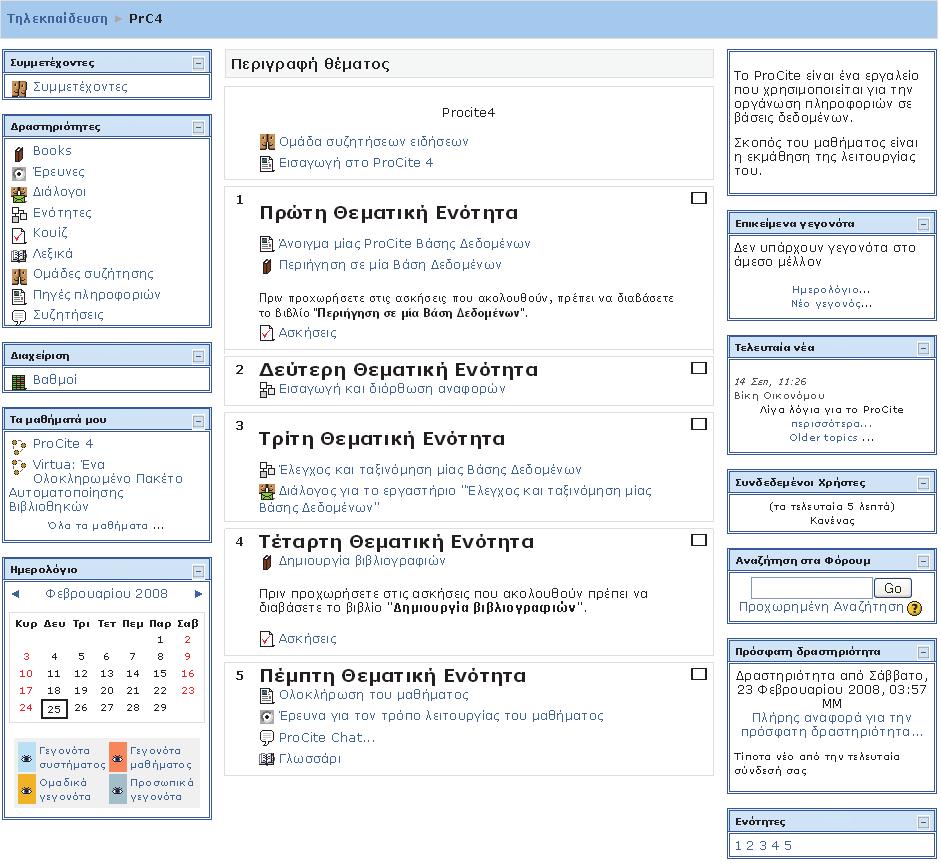The width and height of the screenshot is (941, 863).
Task: Click the Books icon in Δραστηριότητες
Action: click(19, 154)
